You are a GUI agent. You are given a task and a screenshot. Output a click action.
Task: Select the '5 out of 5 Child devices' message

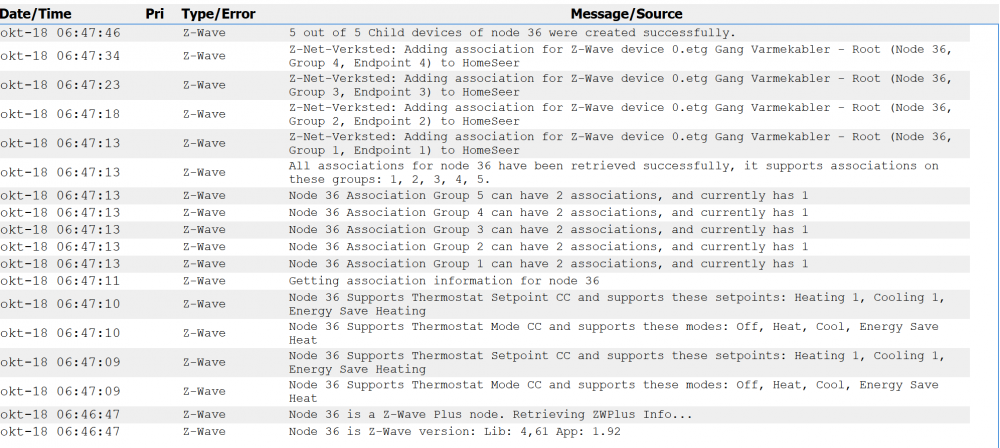coord(511,33)
